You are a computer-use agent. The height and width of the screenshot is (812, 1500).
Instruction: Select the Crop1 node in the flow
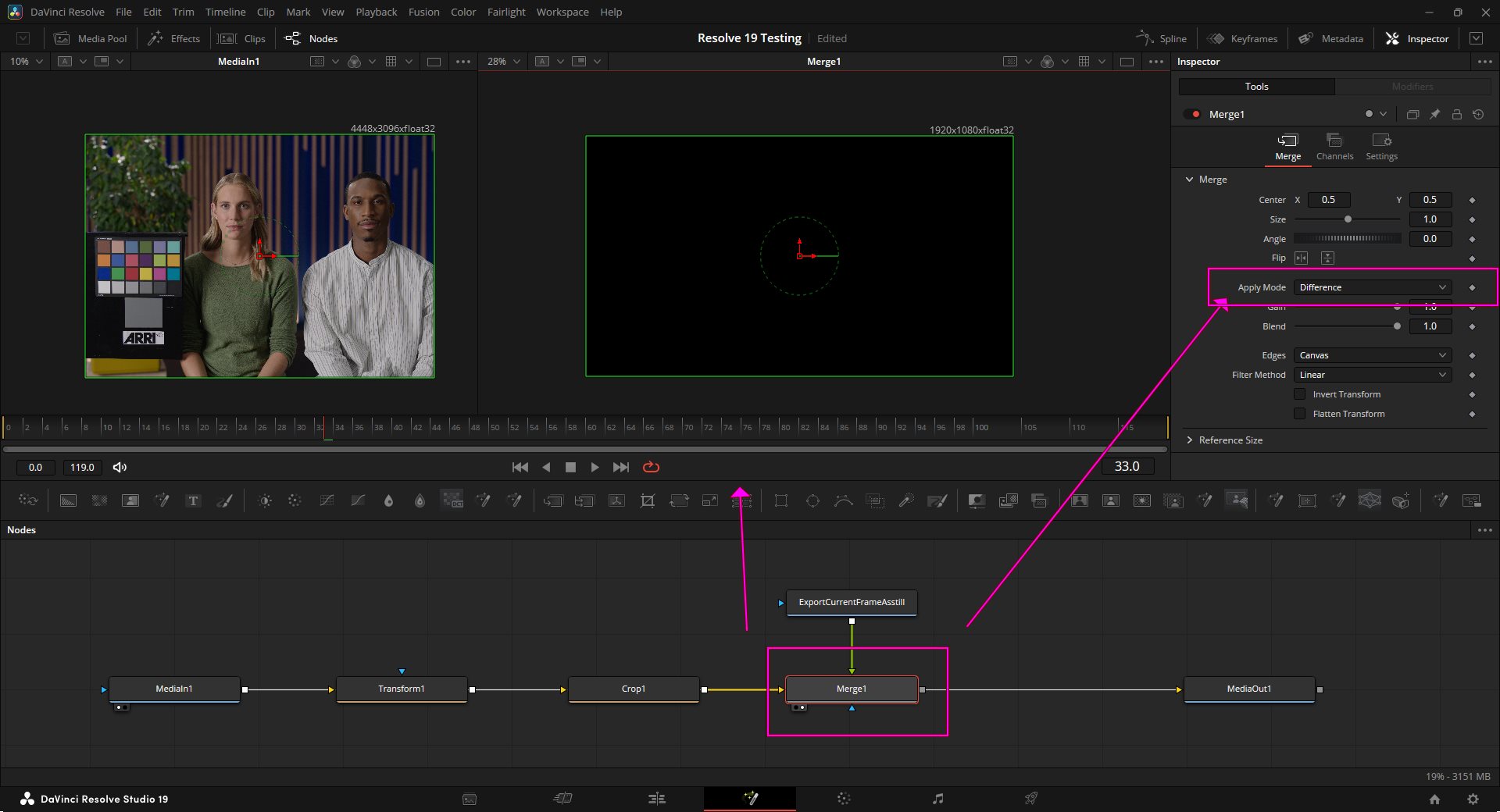click(634, 689)
